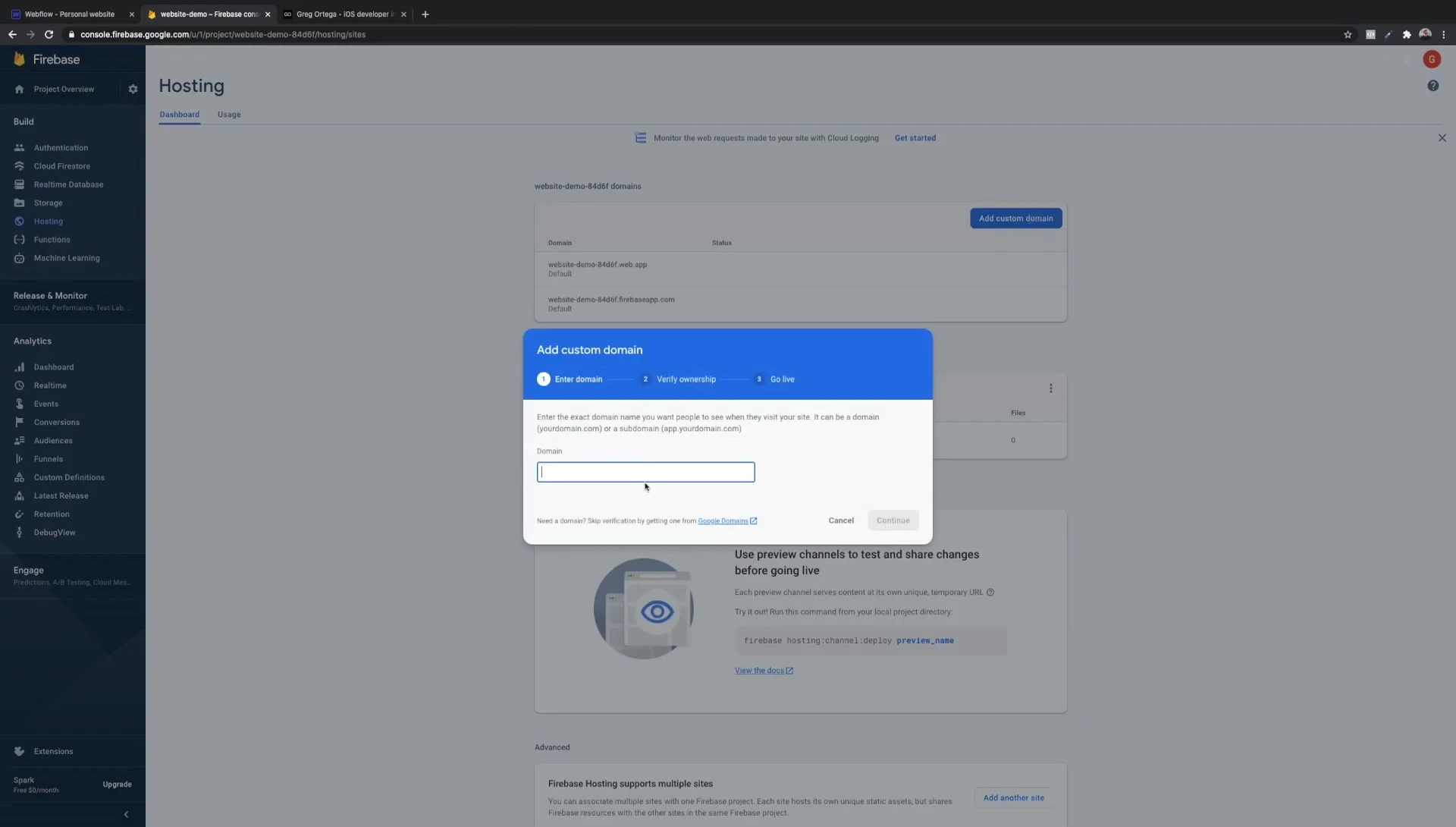The image size is (1456, 827).
Task: Go back in browser history
Action: (x=12, y=34)
